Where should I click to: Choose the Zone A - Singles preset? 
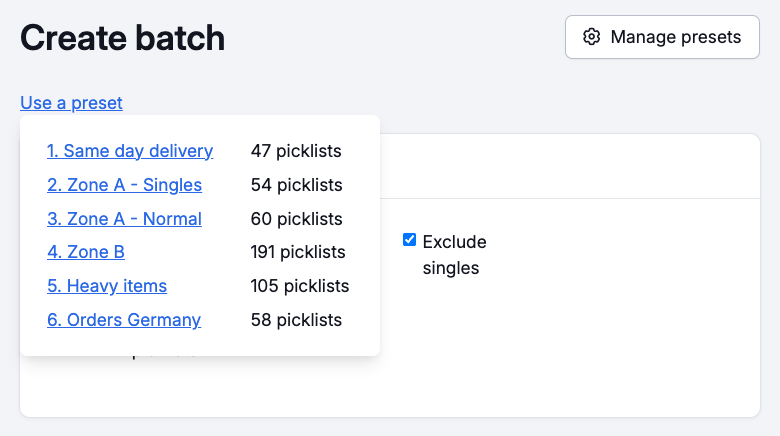click(124, 185)
